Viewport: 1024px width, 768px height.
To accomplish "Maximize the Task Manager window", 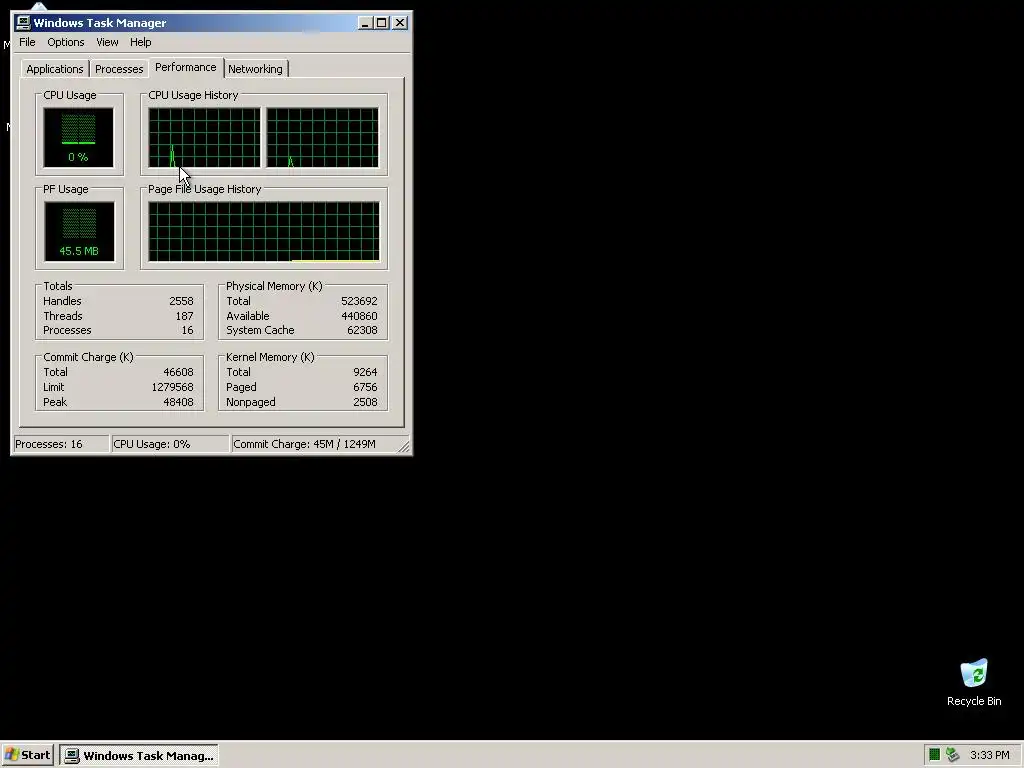I will [381, 23].
